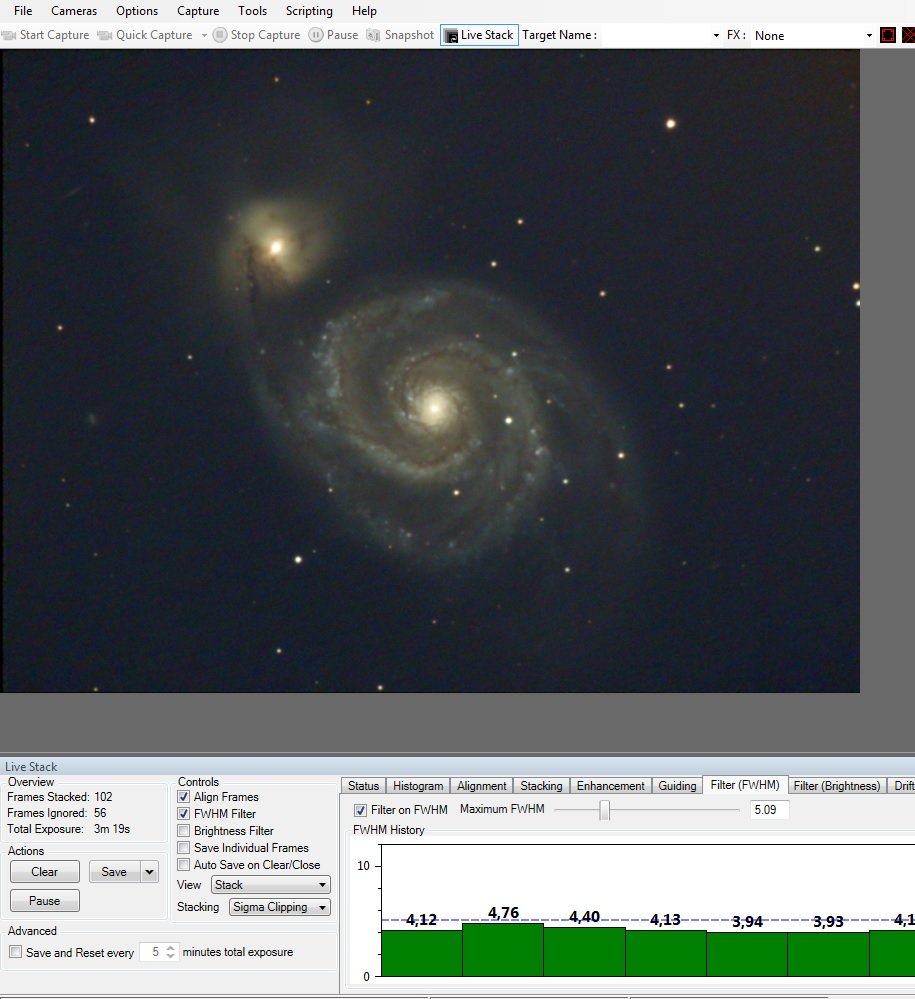The image size is (915, 999).
Task: Click the FWHM History bar labeled 4,76
Action: [503, 949]
